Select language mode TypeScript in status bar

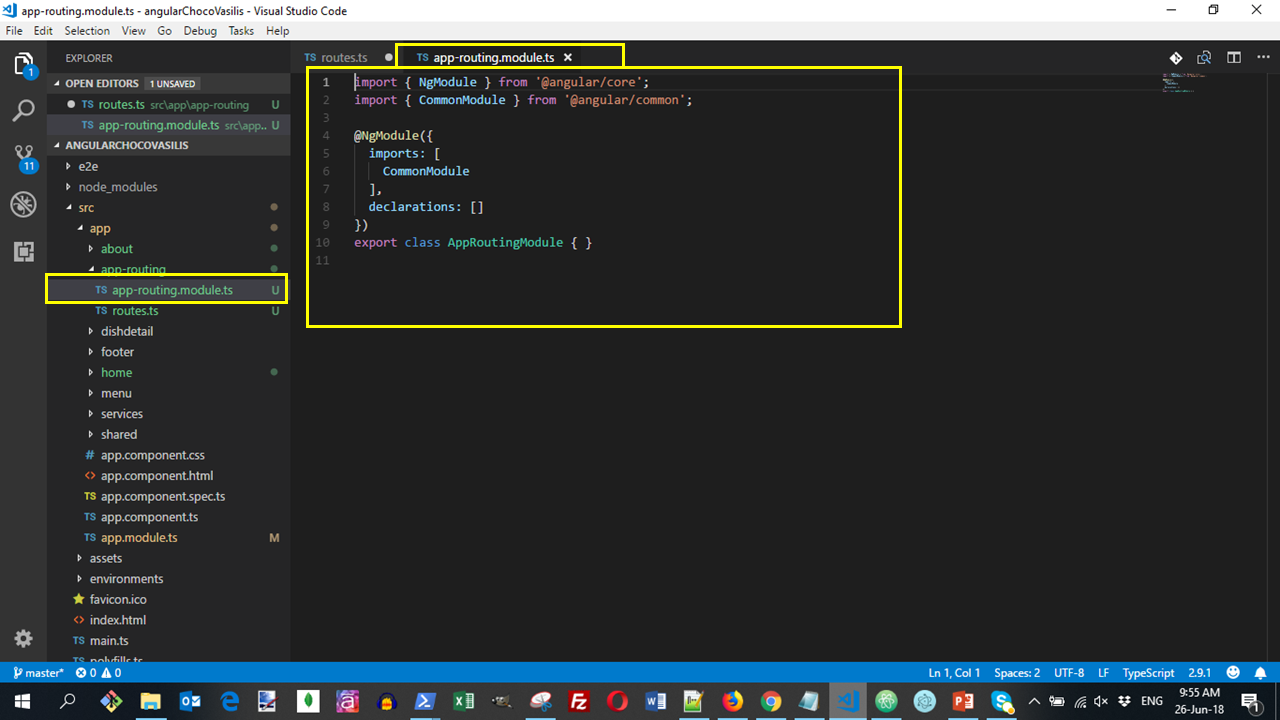pos(1148,673)
